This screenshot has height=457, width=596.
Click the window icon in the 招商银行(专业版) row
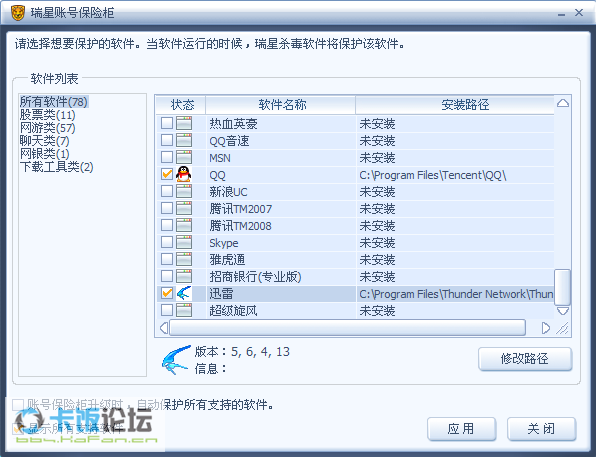[x=184, y=276]
